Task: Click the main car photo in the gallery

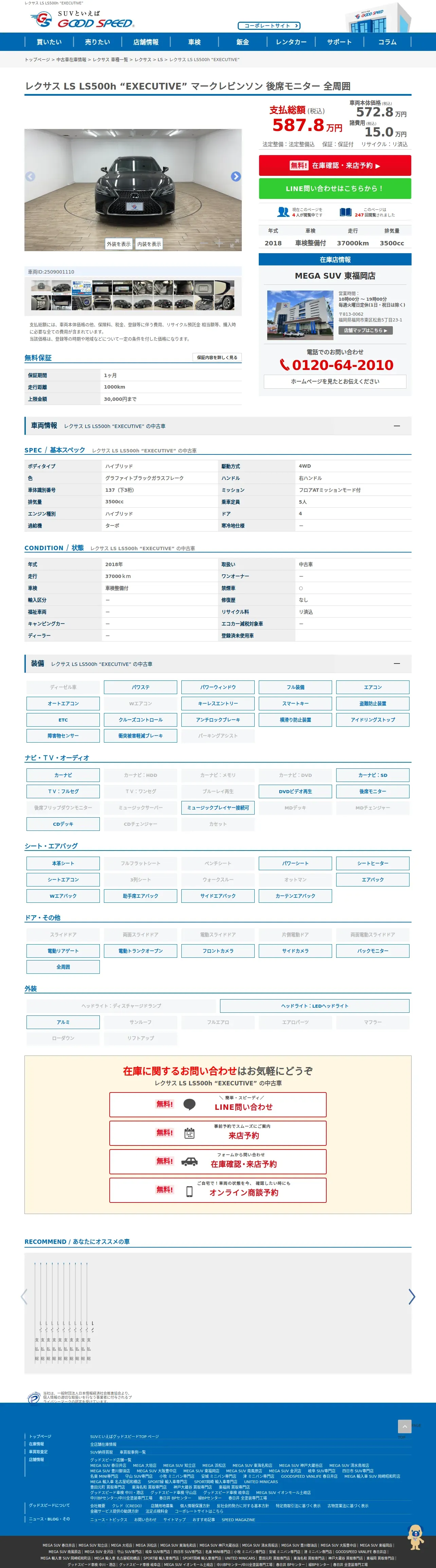Action: pos(133,190)
